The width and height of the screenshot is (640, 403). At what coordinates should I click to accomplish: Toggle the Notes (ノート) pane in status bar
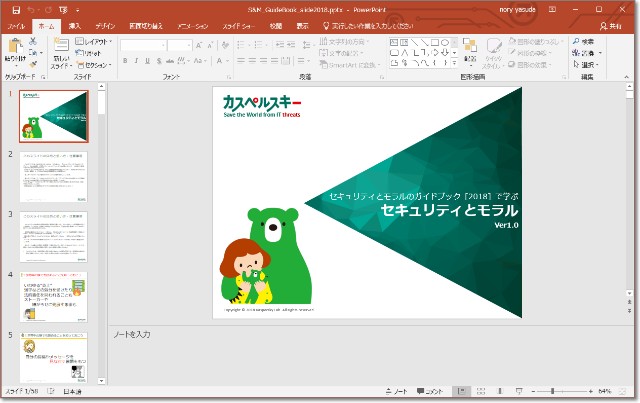[395, 391]
